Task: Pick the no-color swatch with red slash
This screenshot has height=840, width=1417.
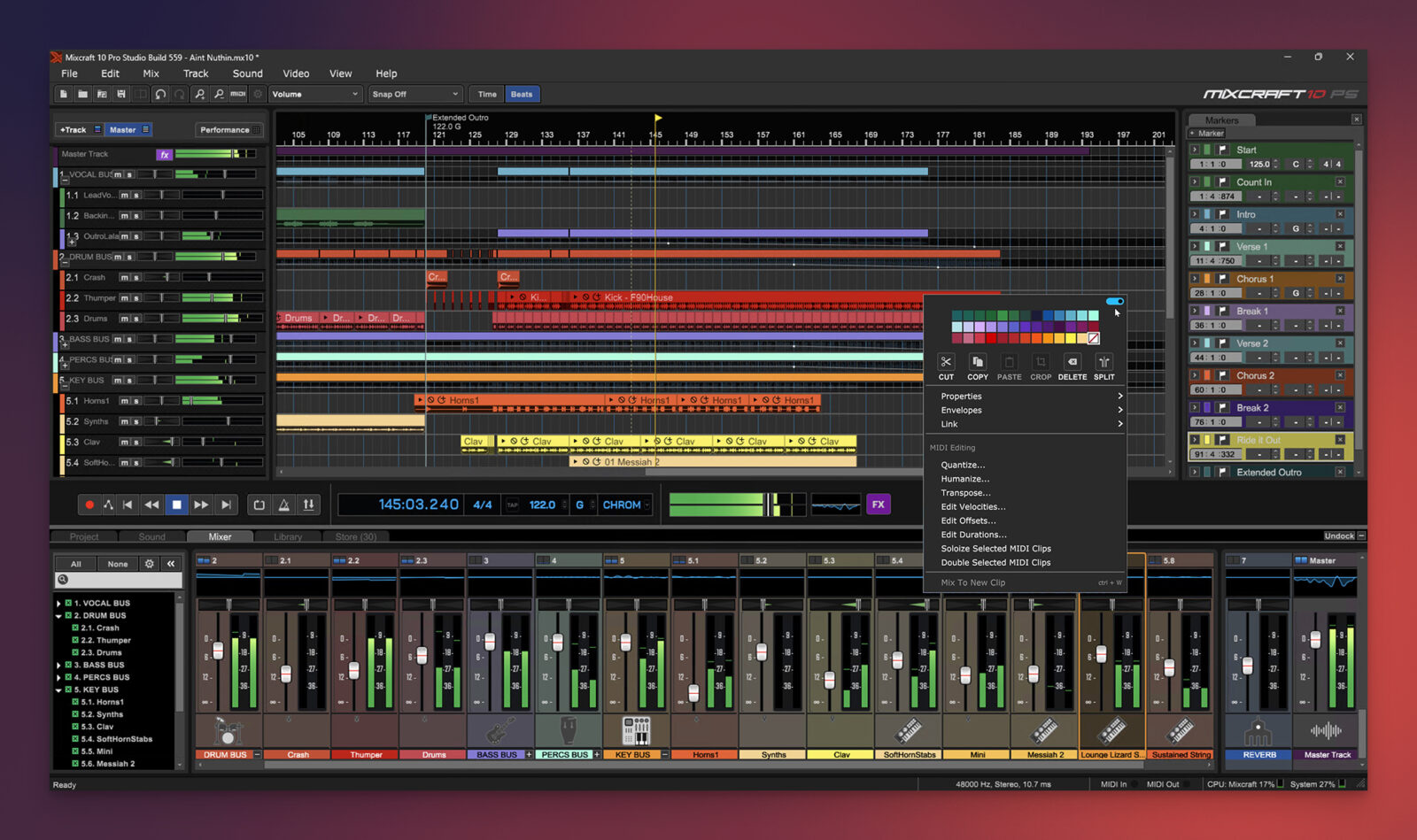Action: pos(1094,338)
